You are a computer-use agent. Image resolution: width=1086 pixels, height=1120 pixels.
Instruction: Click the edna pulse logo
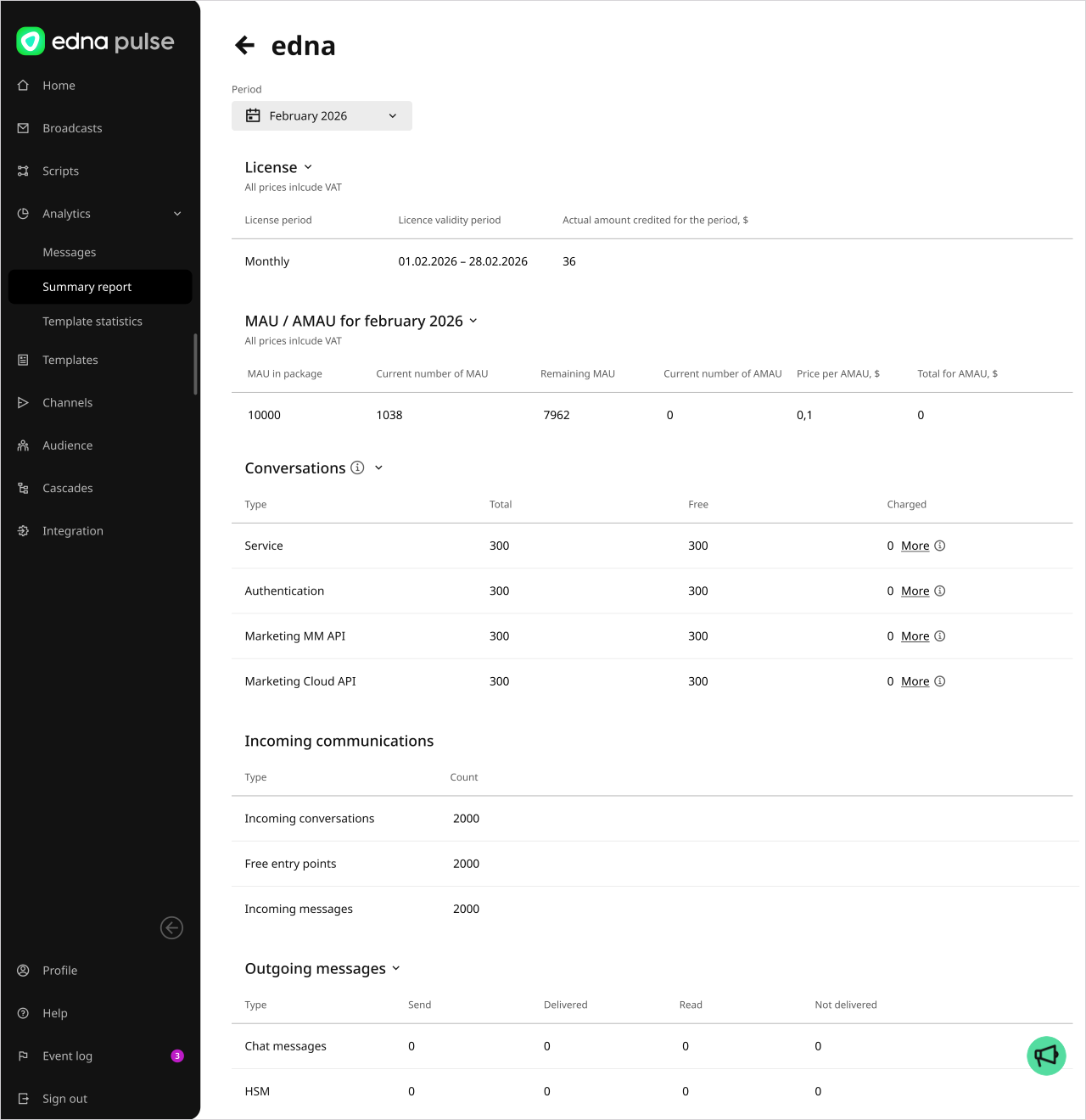95,42
